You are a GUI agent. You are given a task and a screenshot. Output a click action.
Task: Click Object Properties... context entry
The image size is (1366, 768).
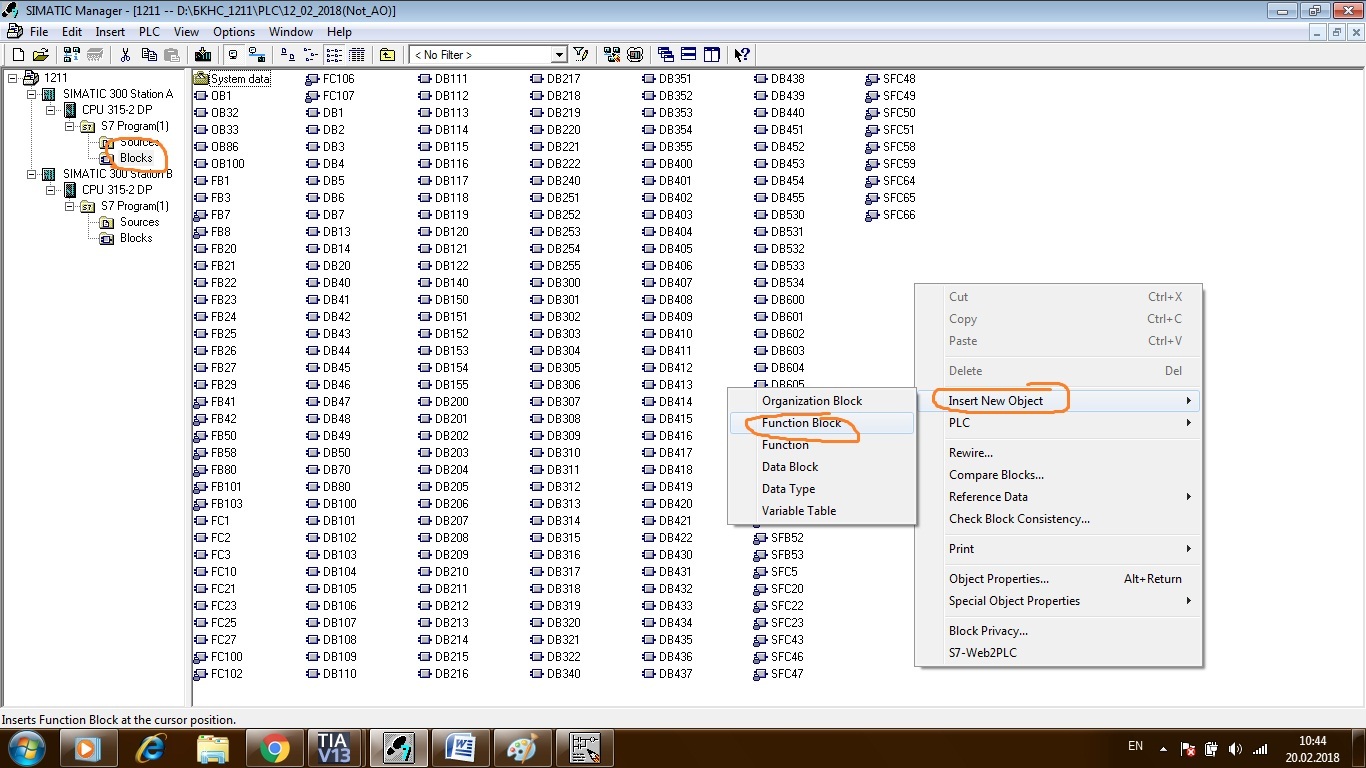(1059, 579)
